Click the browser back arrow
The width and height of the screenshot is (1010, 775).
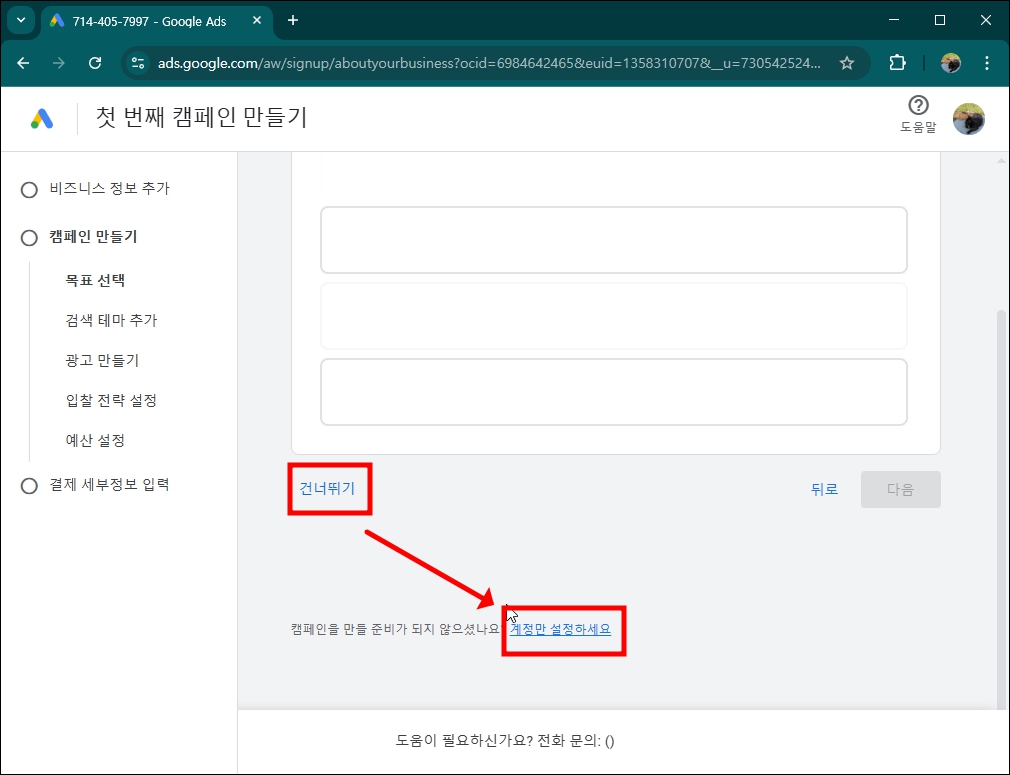click(x=23, y=62)
